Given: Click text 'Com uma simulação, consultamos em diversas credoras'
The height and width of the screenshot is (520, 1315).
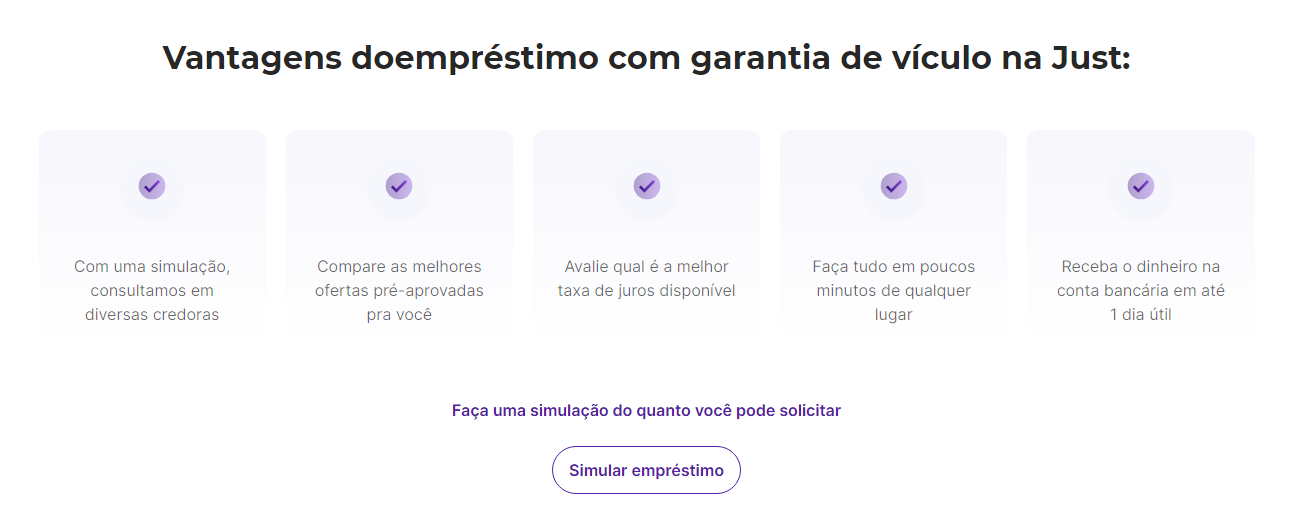Looking at the screenshot, I should pos(152,290).
